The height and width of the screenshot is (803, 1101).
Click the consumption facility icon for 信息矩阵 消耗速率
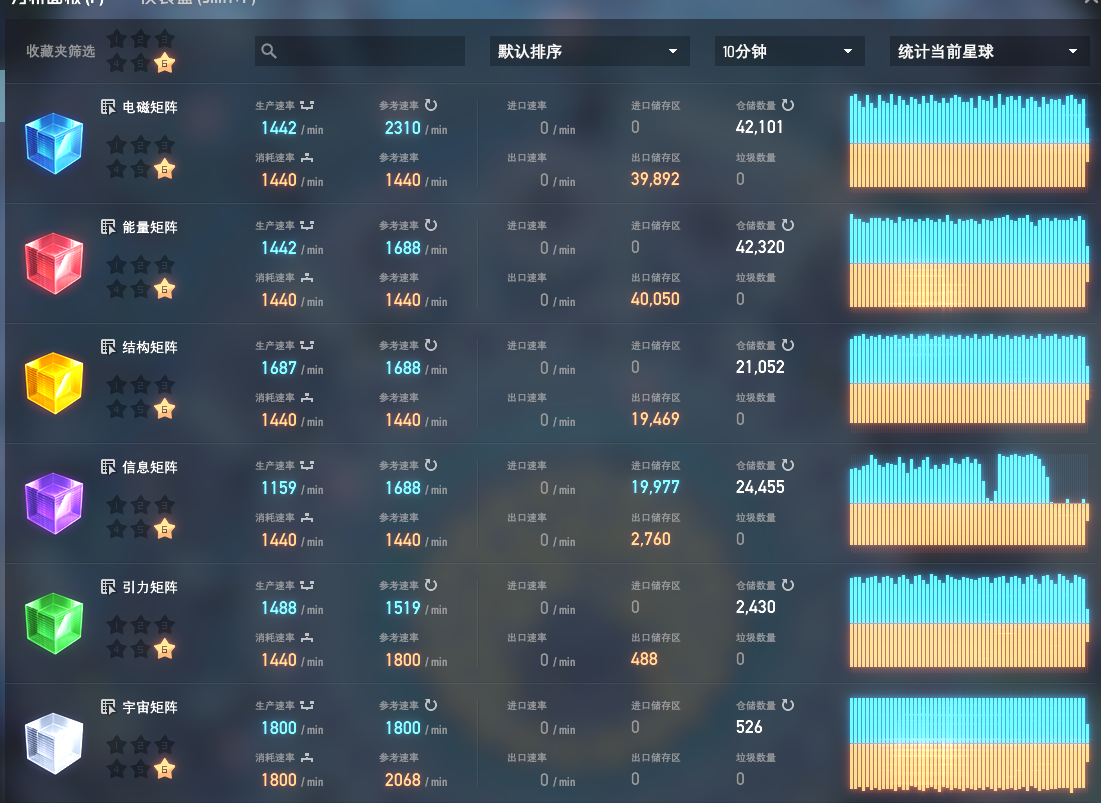(x=307, y=517)
